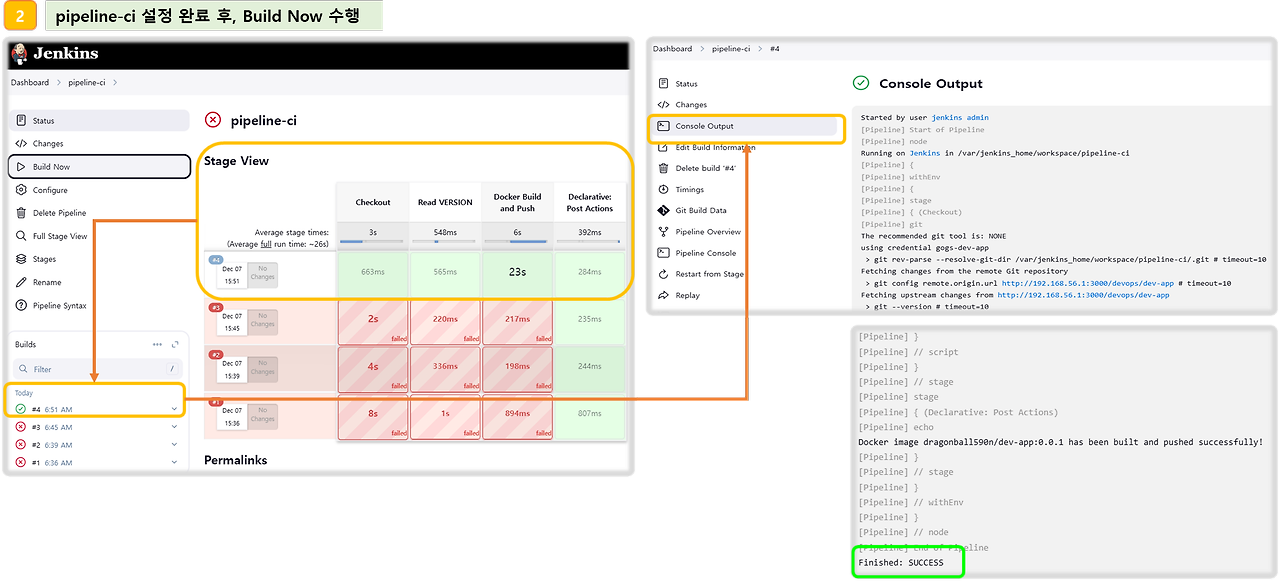This screenshot has height=581, width=1280.
Task: Click the green success icon of build #4
Action: click(21, 409)
